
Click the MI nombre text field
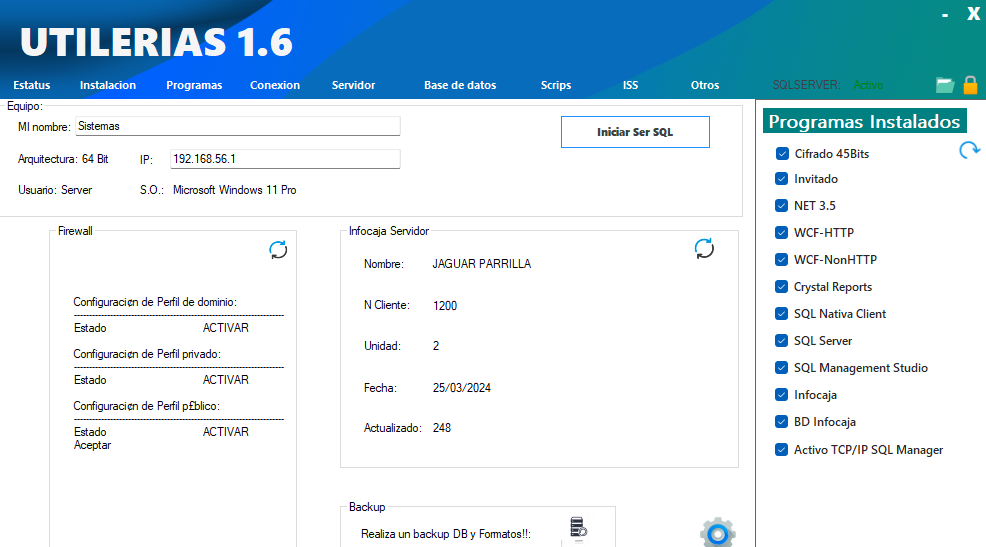coord(238,126)
